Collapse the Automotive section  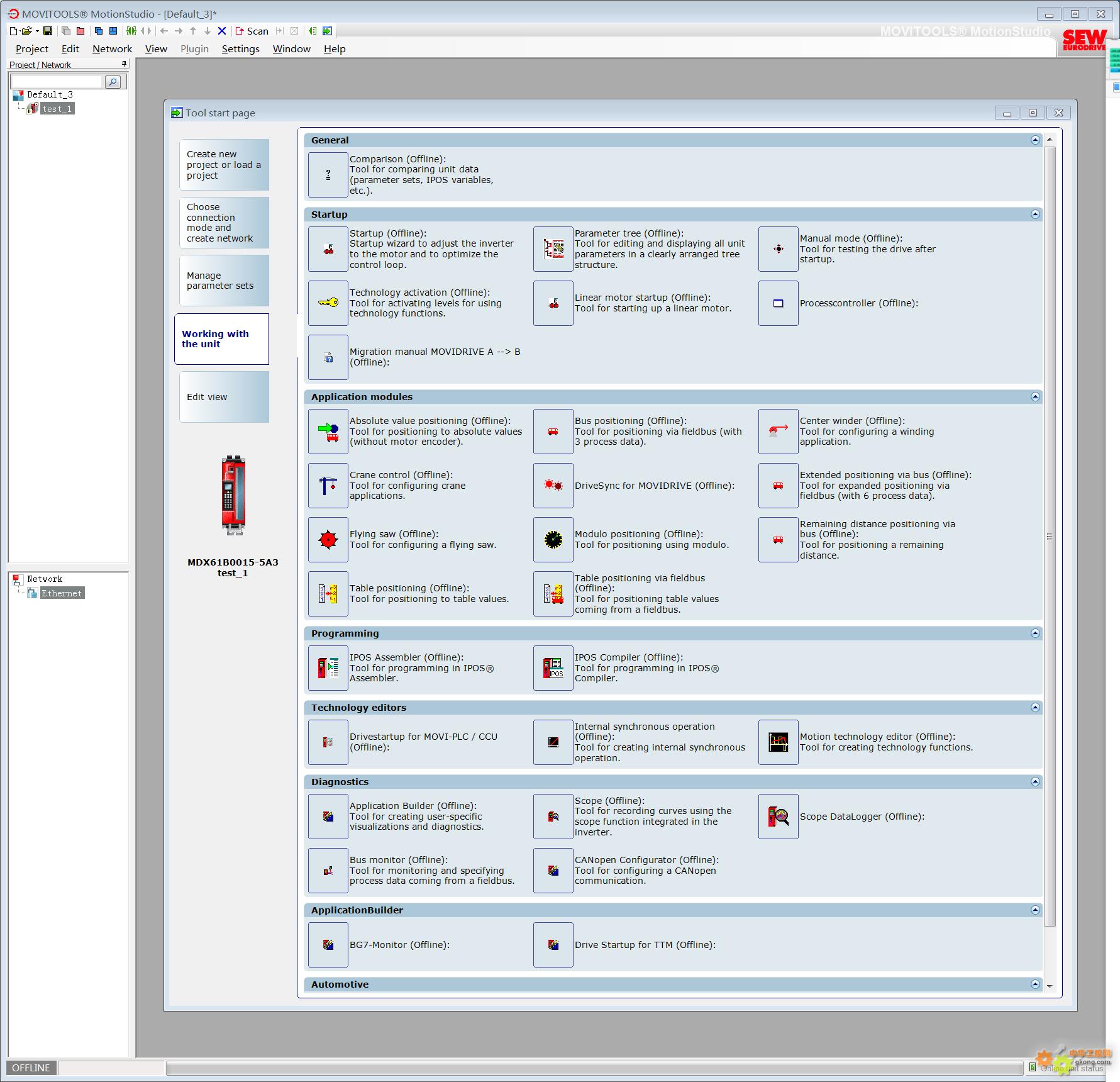click(x=1035, y=984)
